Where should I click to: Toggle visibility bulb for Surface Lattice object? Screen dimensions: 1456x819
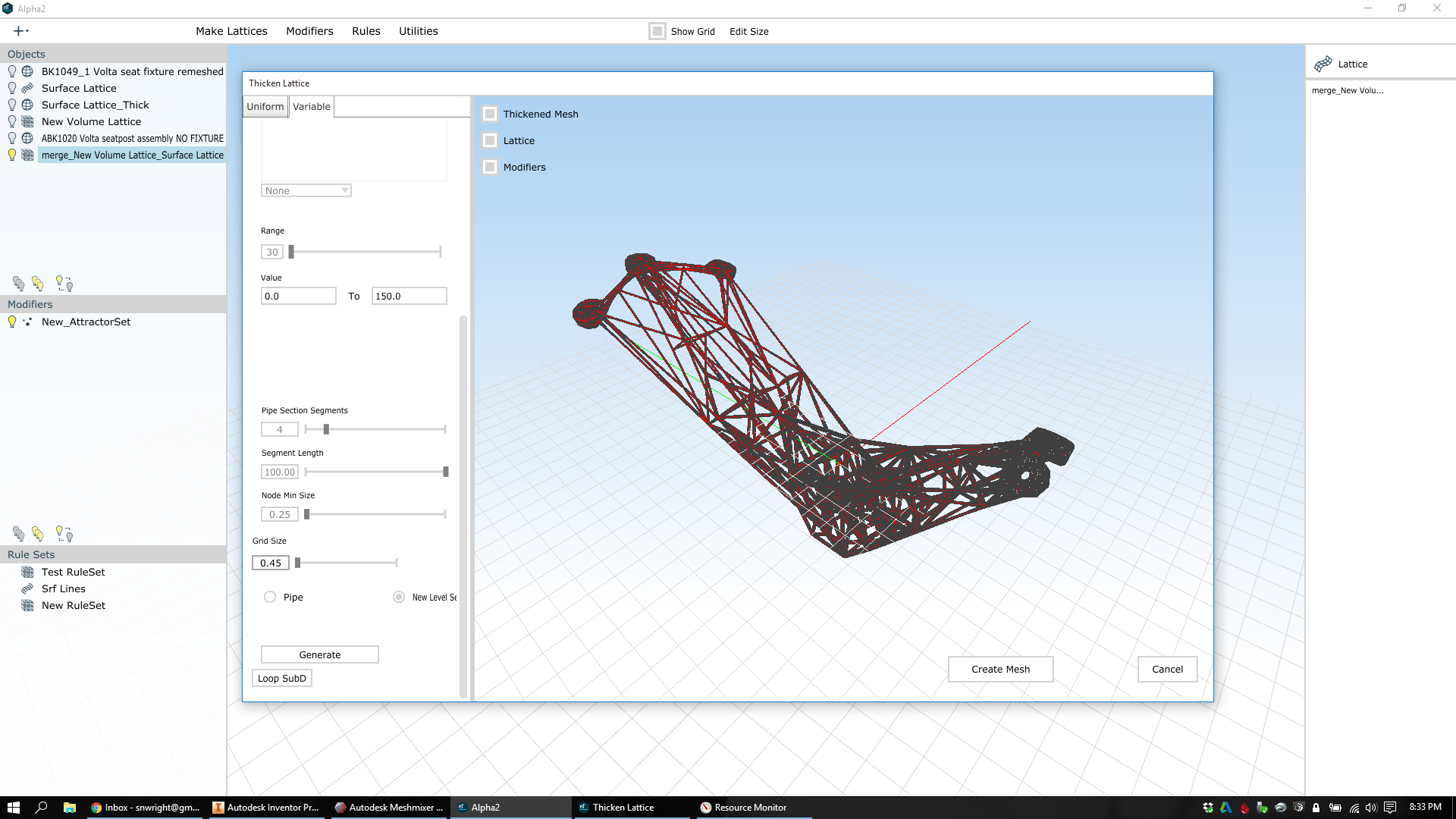pos(12,88)
